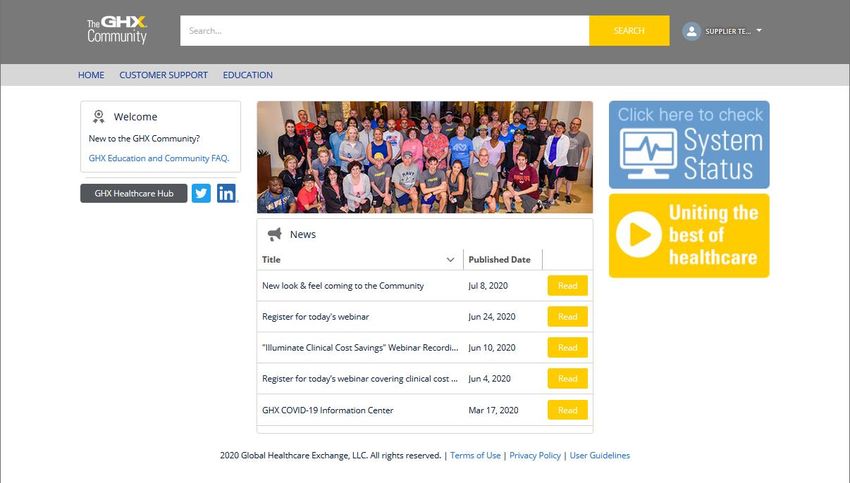850x483 pixels.
Task: Click the 'Jul 8, 2020' date cell
Action: [488, 286]
